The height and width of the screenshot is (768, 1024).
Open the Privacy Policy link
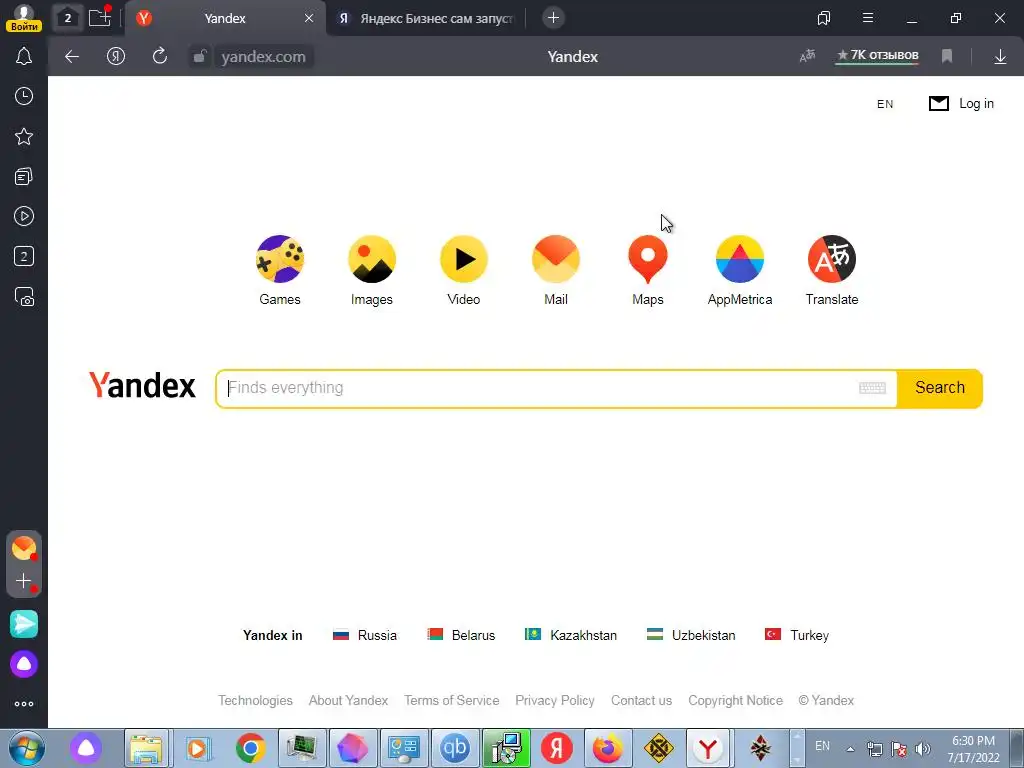[554, 700]
